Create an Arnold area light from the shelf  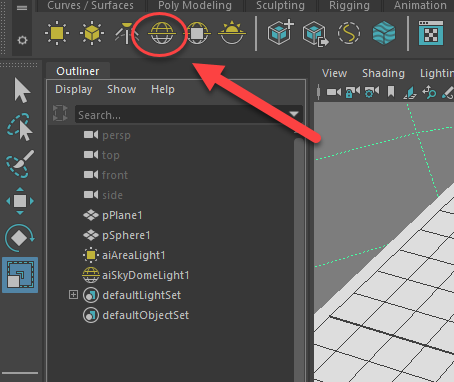[x=57, y=33]
